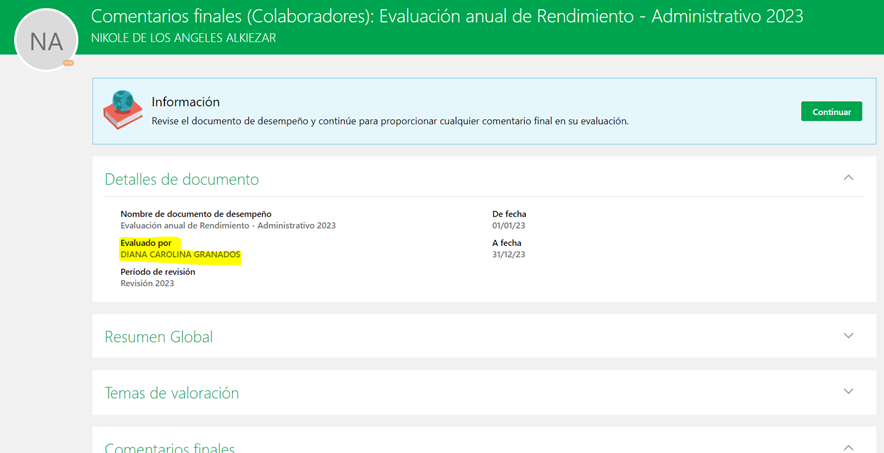Image resolution: width=884 pixels, height=453 pixels.
Task: Click the small orange badge under avatar
Action: tap(68, 63)
